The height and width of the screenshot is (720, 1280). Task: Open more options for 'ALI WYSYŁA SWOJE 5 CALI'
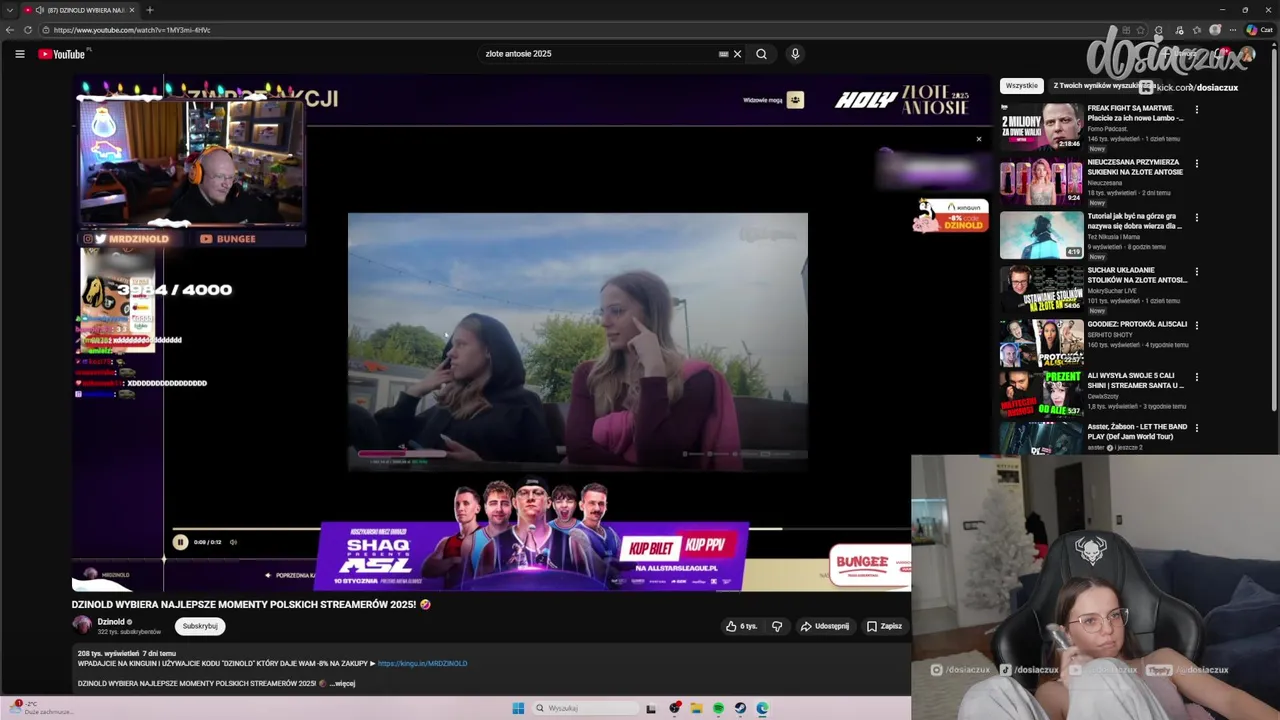pos(1197,377)
